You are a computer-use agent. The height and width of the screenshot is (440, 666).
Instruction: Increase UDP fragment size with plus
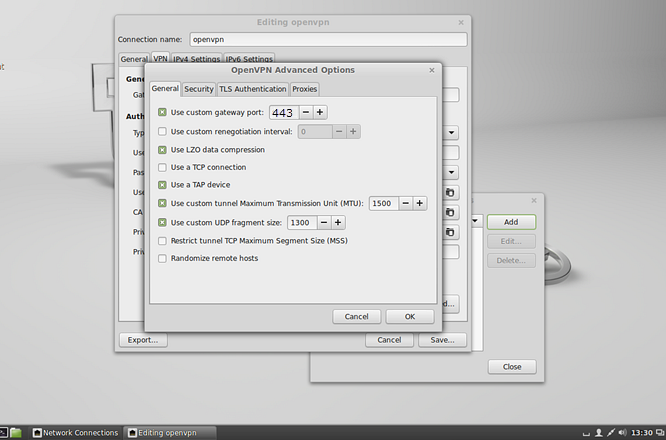pos(338,222)
